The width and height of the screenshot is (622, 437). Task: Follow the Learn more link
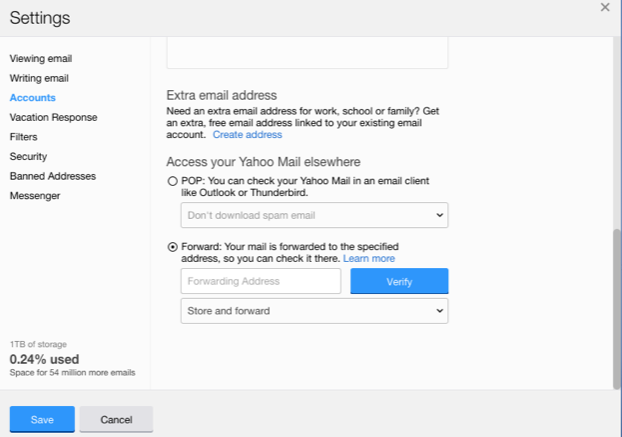click(x=369, y=259)
